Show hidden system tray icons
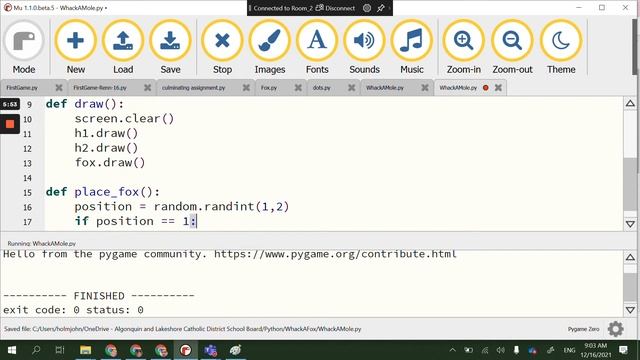 pos(452,350)
